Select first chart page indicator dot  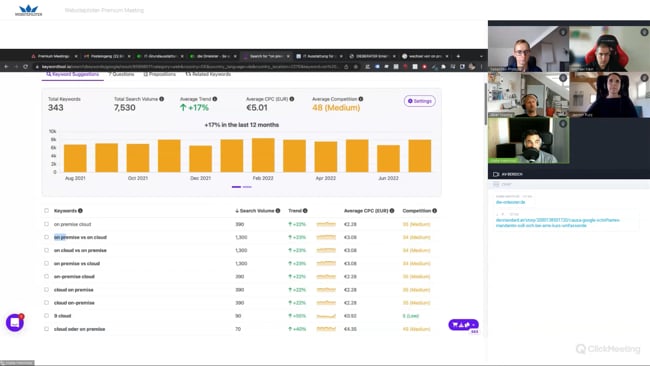pyautogui.click(x=236, y=187)
